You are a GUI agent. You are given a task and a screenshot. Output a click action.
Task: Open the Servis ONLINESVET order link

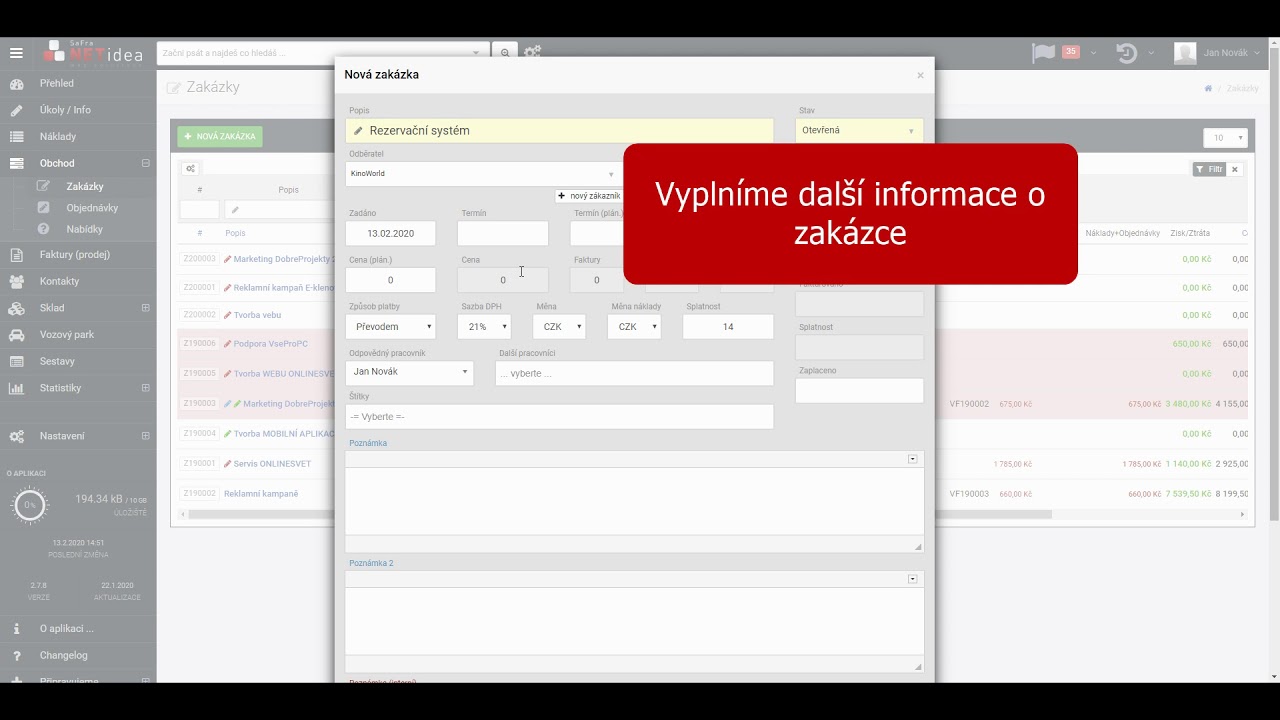click(272, 464)
